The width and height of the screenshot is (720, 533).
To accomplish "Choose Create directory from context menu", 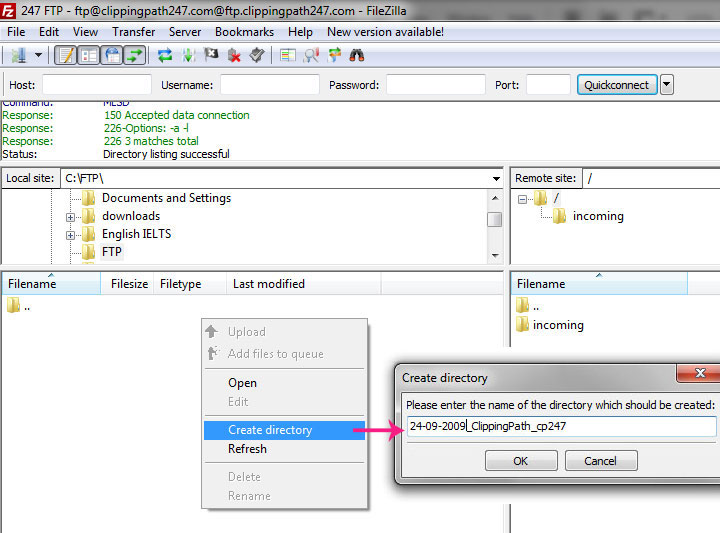I will pyautogui.click(x=284, y=430).
